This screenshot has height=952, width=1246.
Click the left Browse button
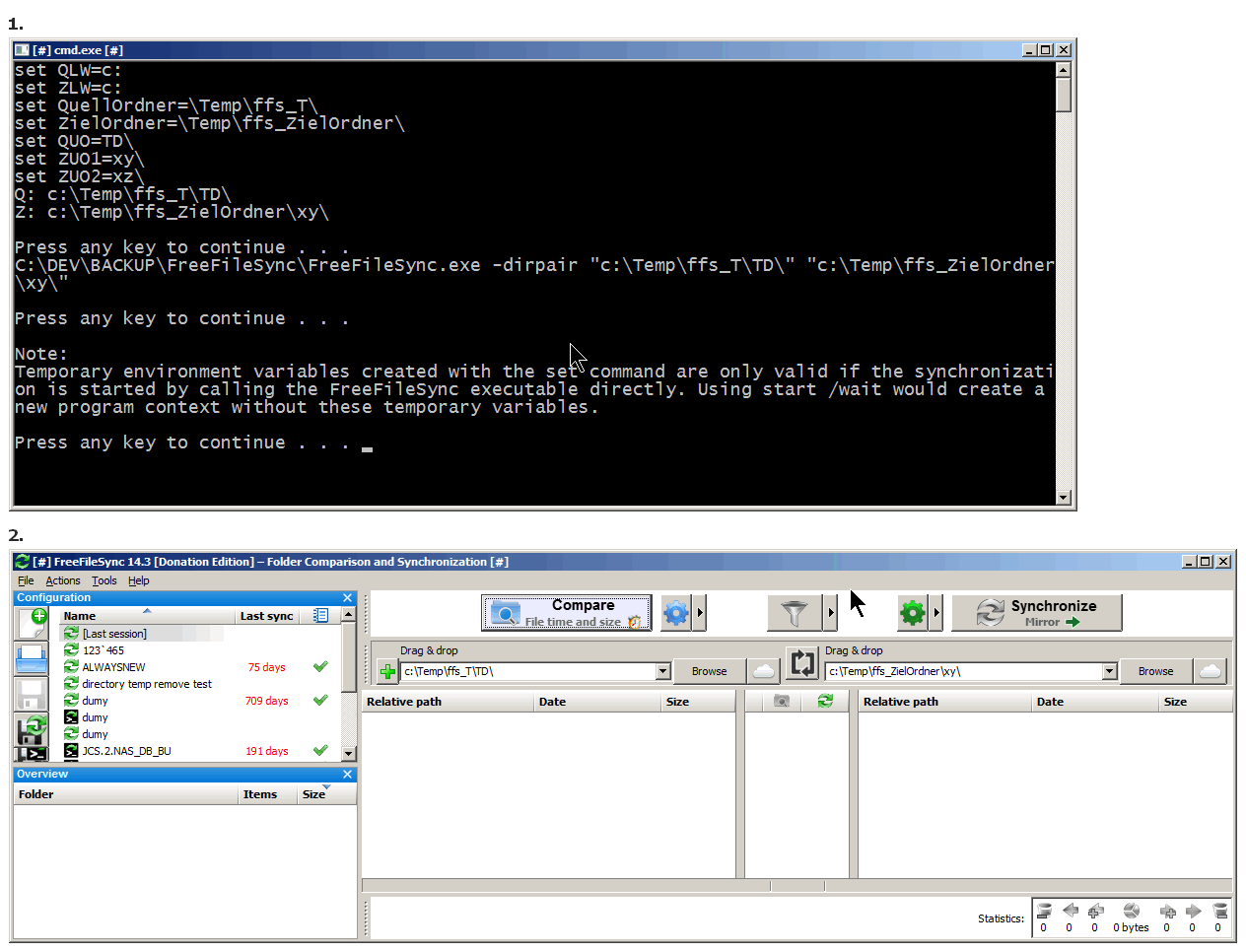(709, 671)
